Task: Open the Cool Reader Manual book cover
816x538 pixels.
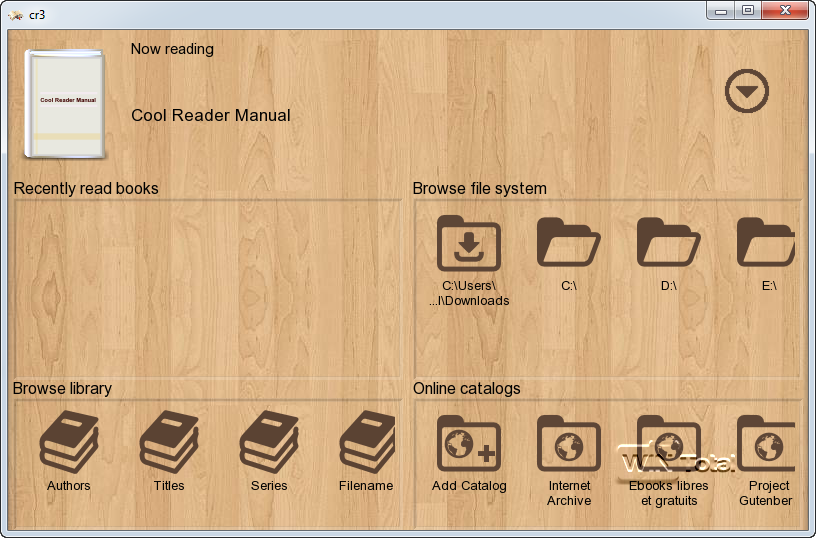Action: (66, 104)
